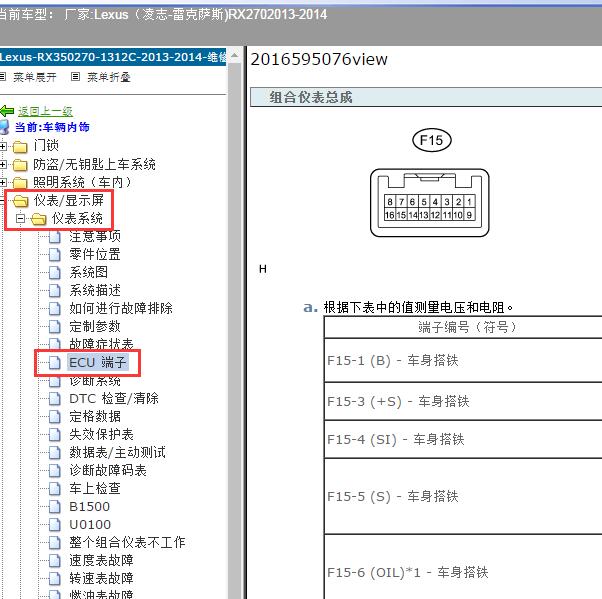Click the page icon beside U0100

pos(55,525)
